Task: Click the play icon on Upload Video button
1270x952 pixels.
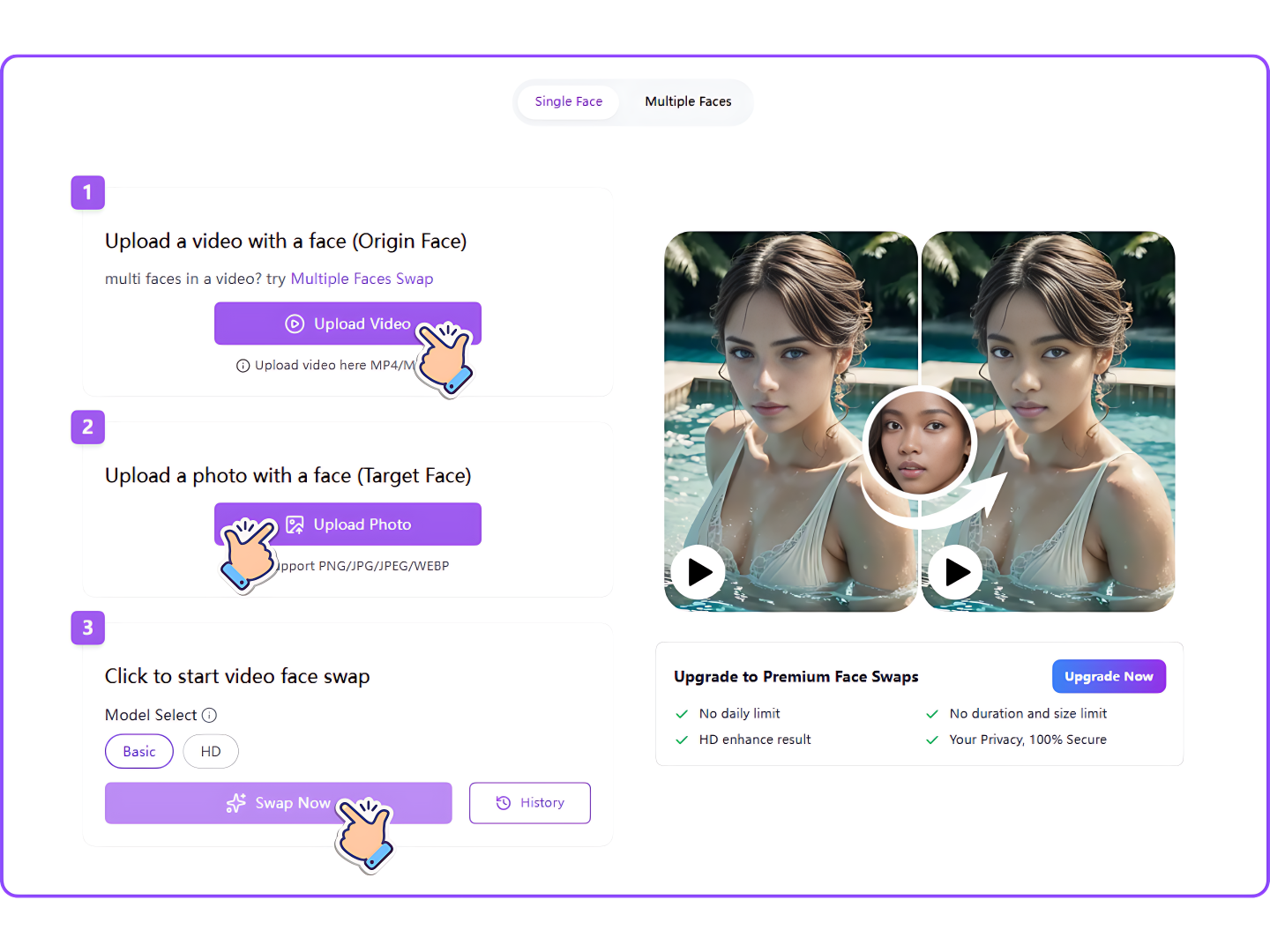Action: tap(295, 324)
